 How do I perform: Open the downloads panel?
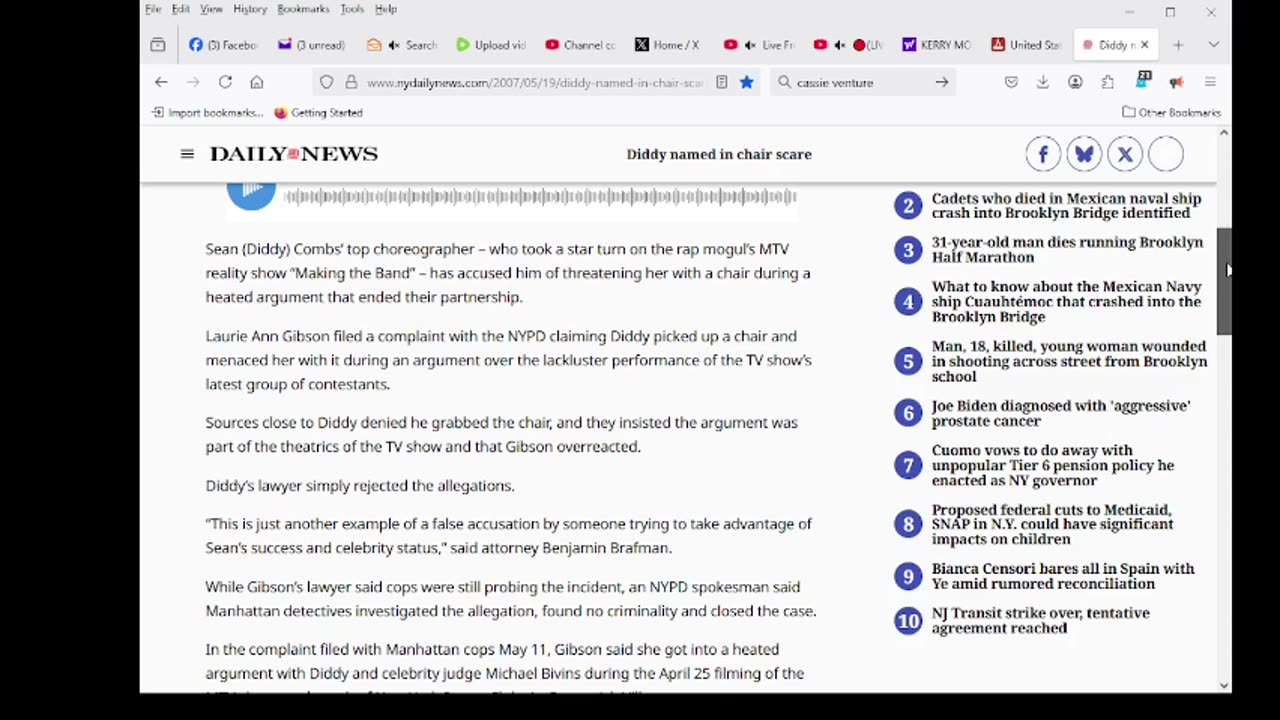click(x=1042, y=82)
